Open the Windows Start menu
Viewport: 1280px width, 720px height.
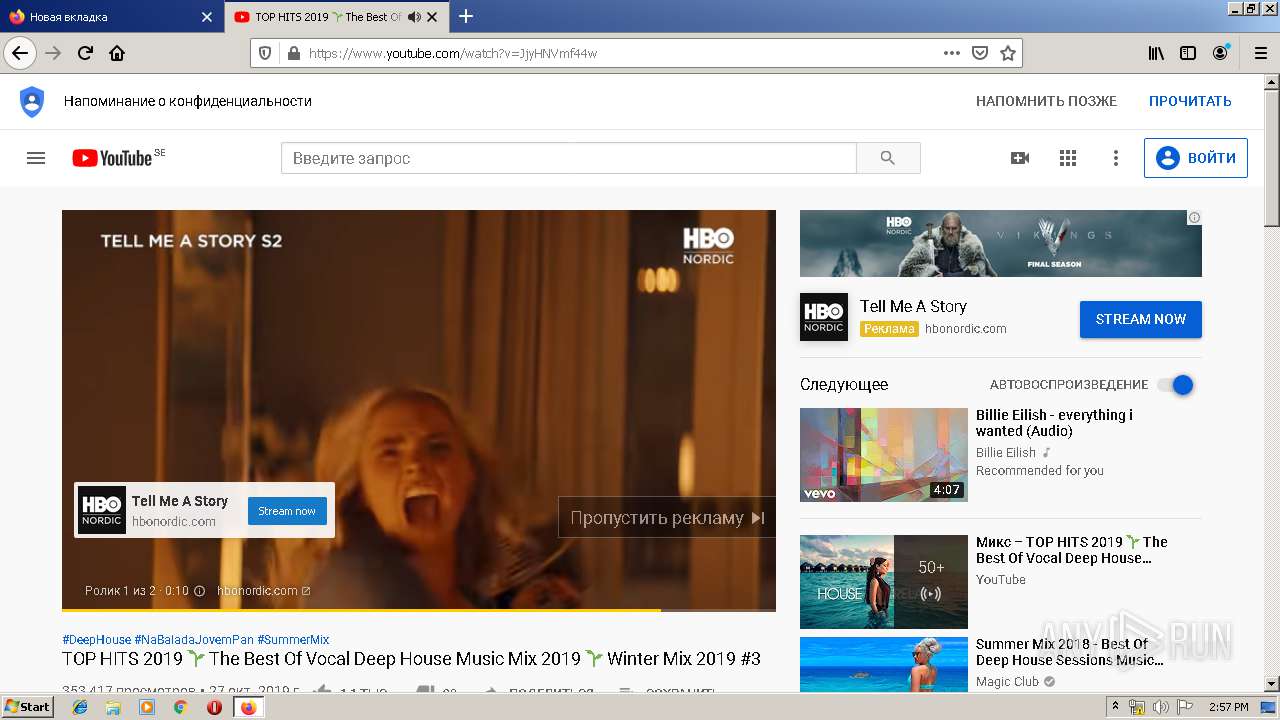pos(28,707)
